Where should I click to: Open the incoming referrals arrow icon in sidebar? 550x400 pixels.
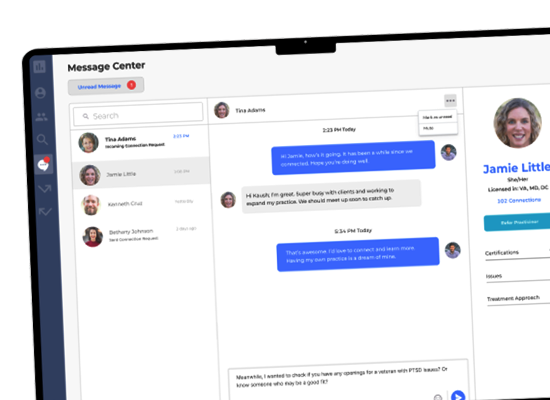45,212
